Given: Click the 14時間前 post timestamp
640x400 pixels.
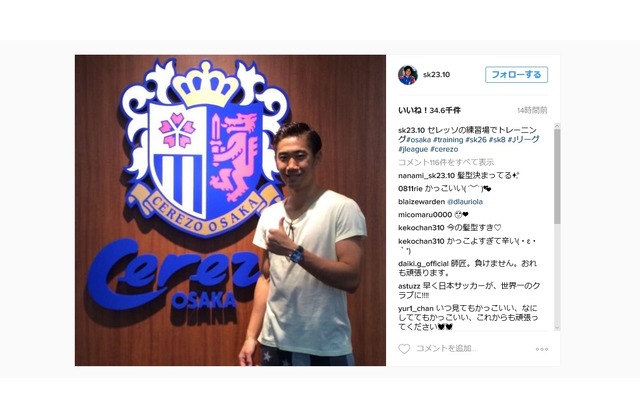Looking at the screenshot, I should [x=532, y=110].
